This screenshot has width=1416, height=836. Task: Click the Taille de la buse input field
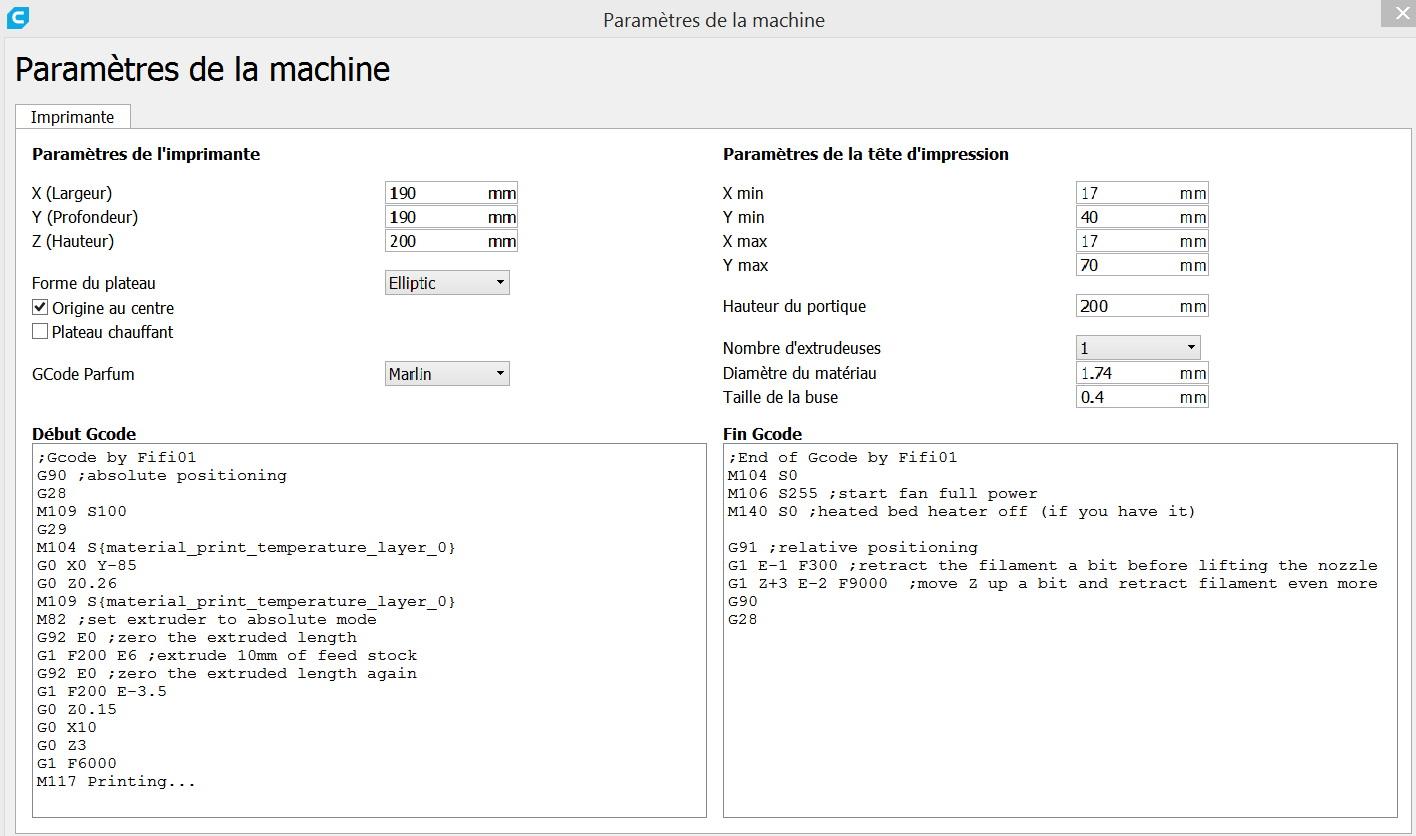click(1142, 397)
